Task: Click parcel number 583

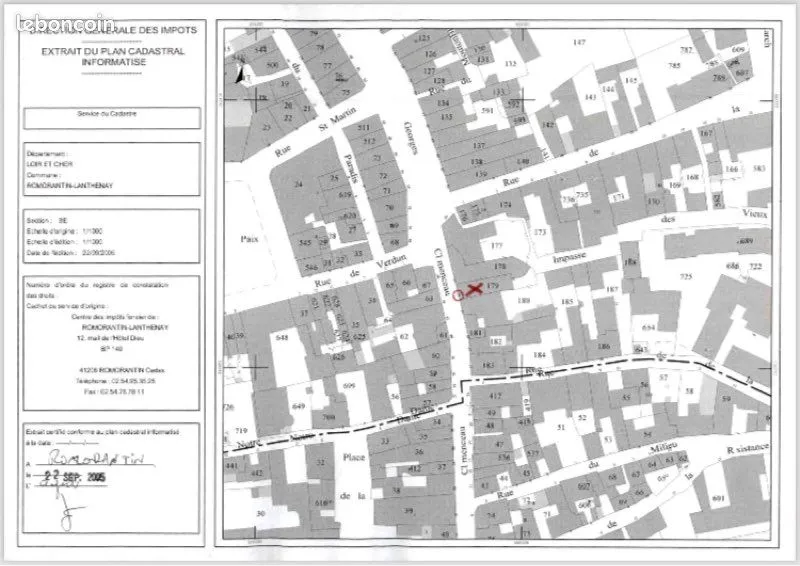Action: click(759, 168)
